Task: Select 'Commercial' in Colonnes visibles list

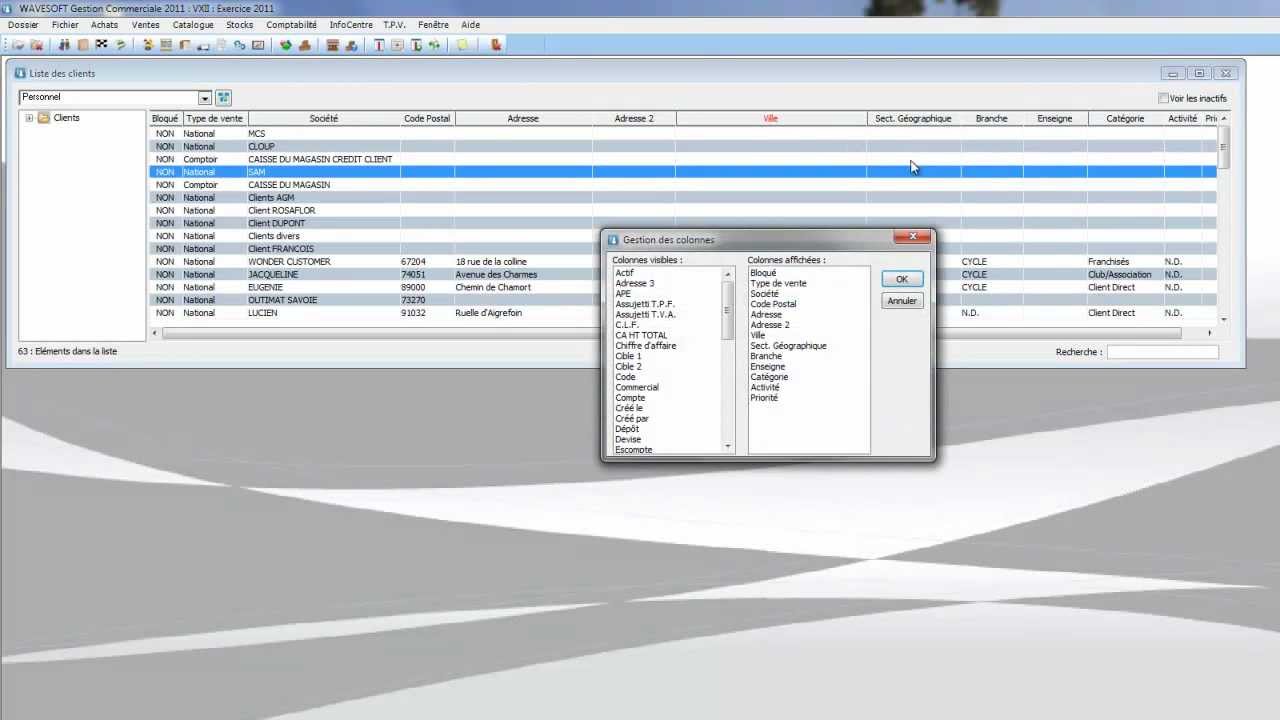Action: (637, 387)
